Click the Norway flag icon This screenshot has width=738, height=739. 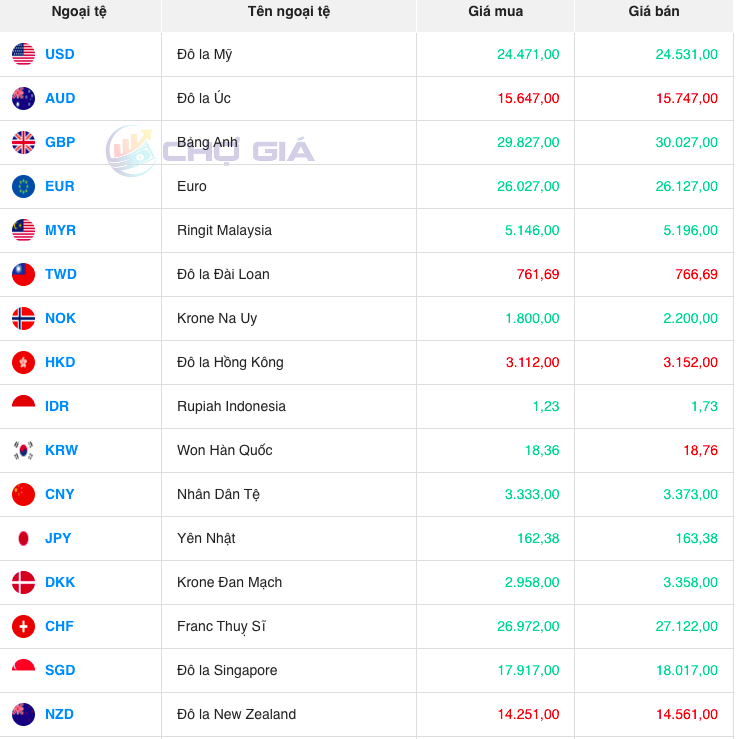pos(23,318)
